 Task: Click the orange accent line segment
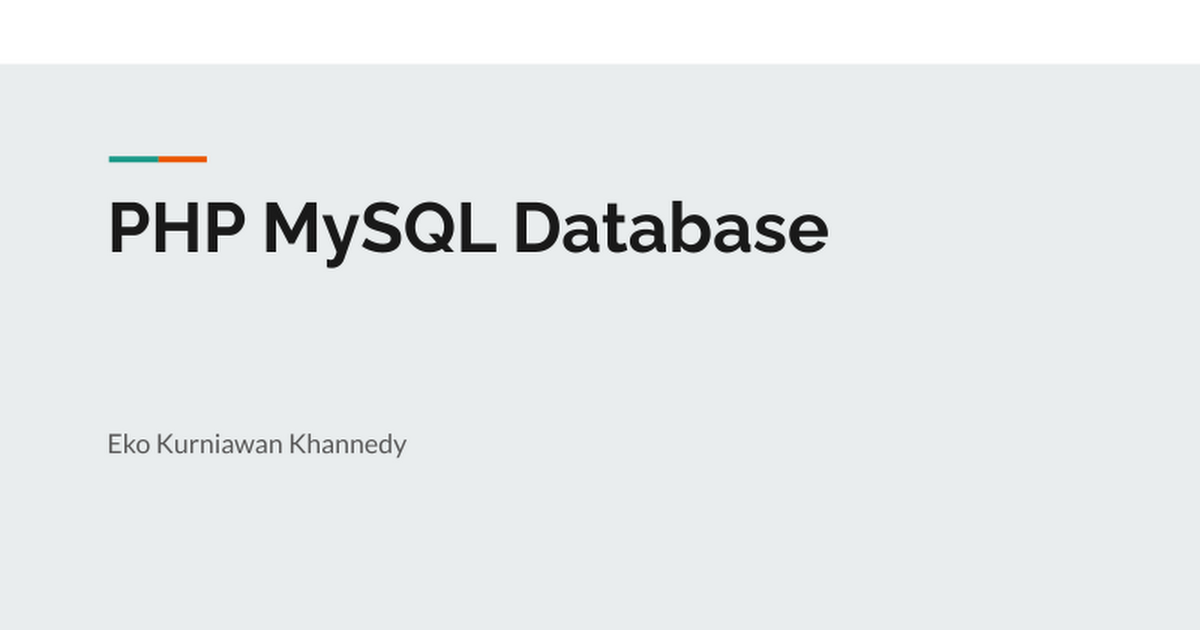(182, 159)
